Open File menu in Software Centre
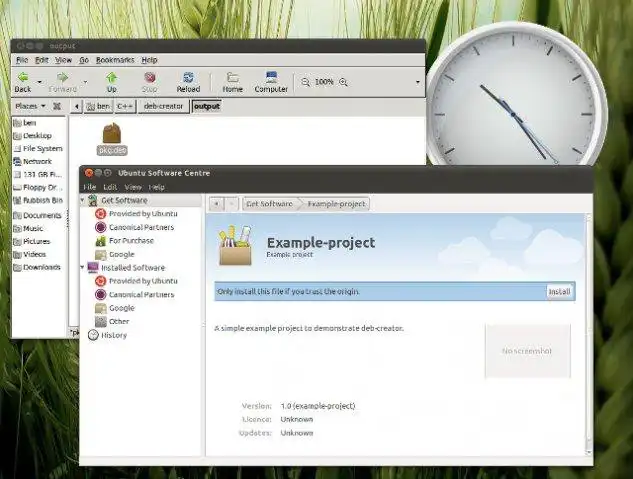The image size is (633, 479). point(90,187)
